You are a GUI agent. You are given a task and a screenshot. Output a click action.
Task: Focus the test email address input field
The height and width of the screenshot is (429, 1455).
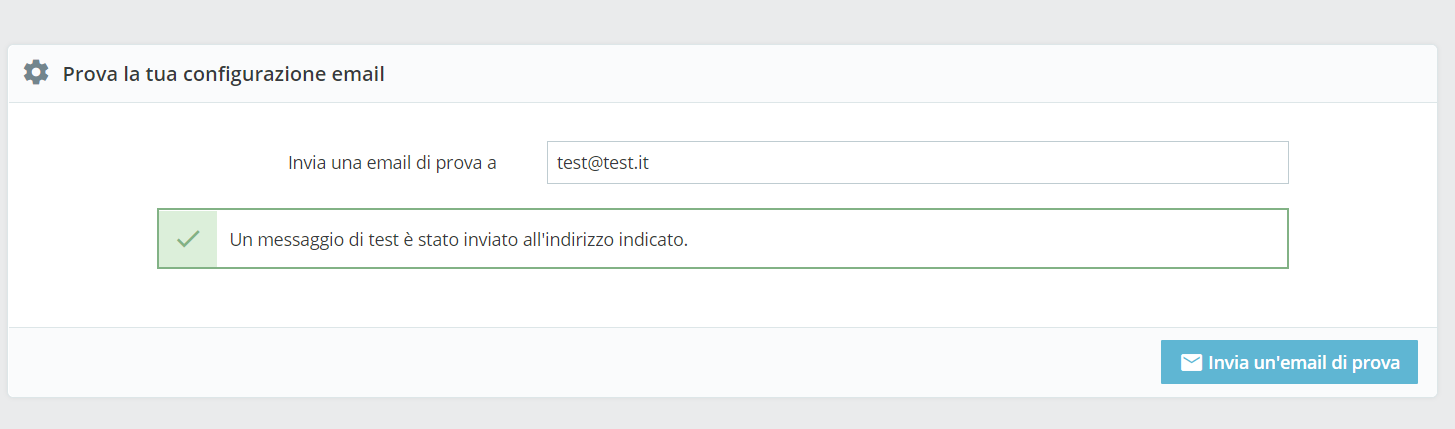(917, 162)
